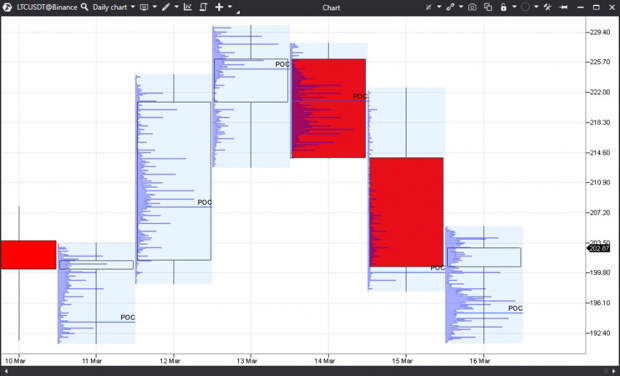Click the duplicate windows icon
The height and width of the screenshot is (376, 620).
[x=488, y=7]
